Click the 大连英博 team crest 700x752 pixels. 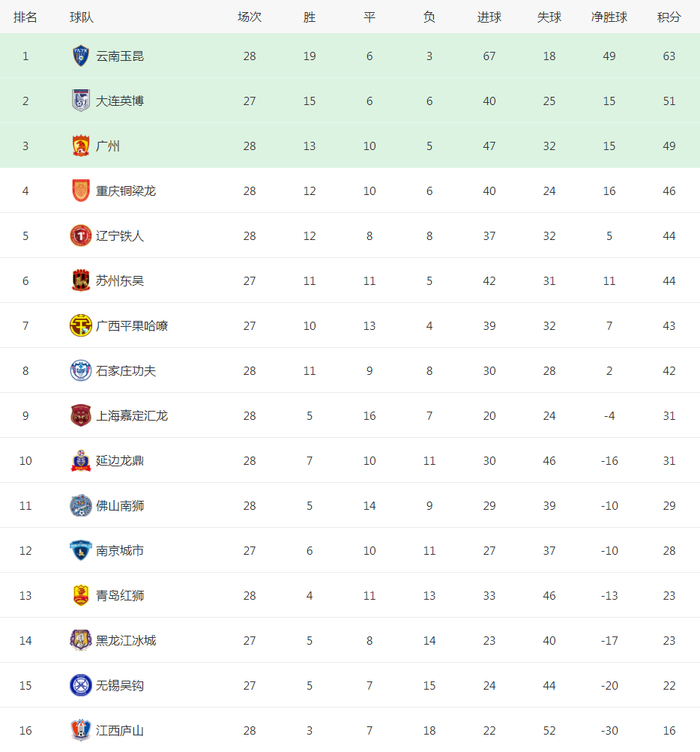(x=80, y=101)
